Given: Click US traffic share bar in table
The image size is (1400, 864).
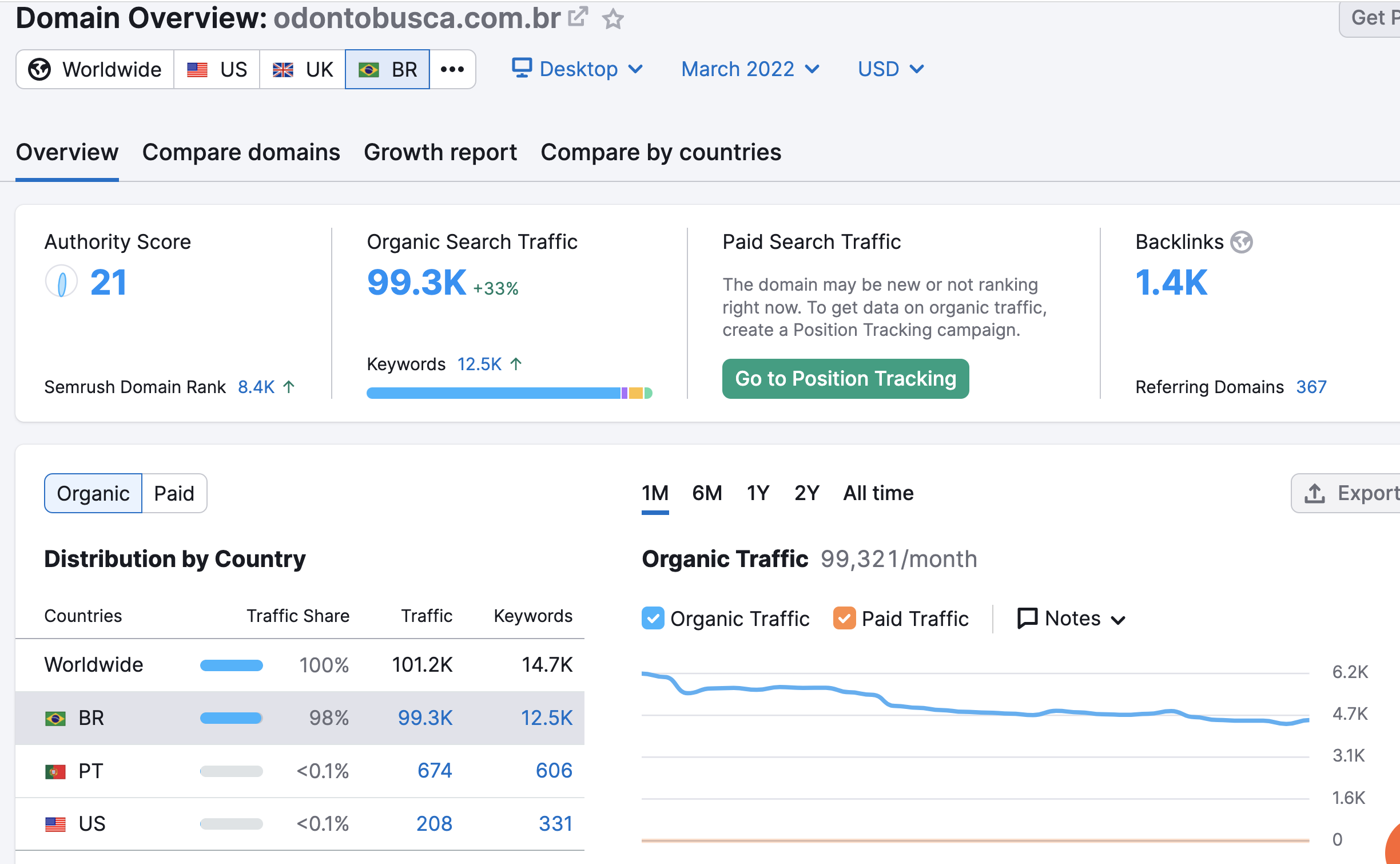Looking at the screenshot, I should click(x=231, y=824).
